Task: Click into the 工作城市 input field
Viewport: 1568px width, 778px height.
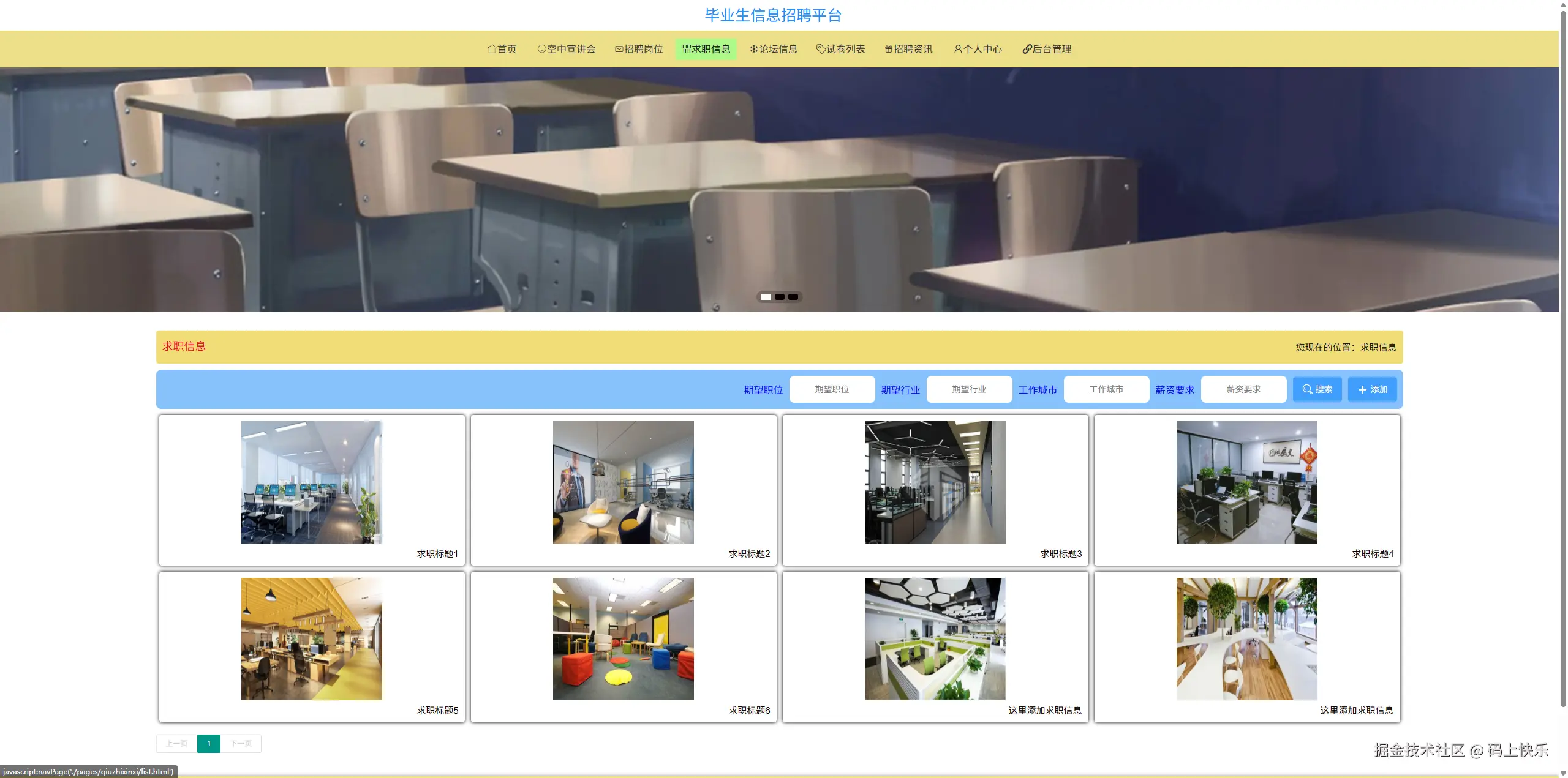Action: (x=1106, y=389)
